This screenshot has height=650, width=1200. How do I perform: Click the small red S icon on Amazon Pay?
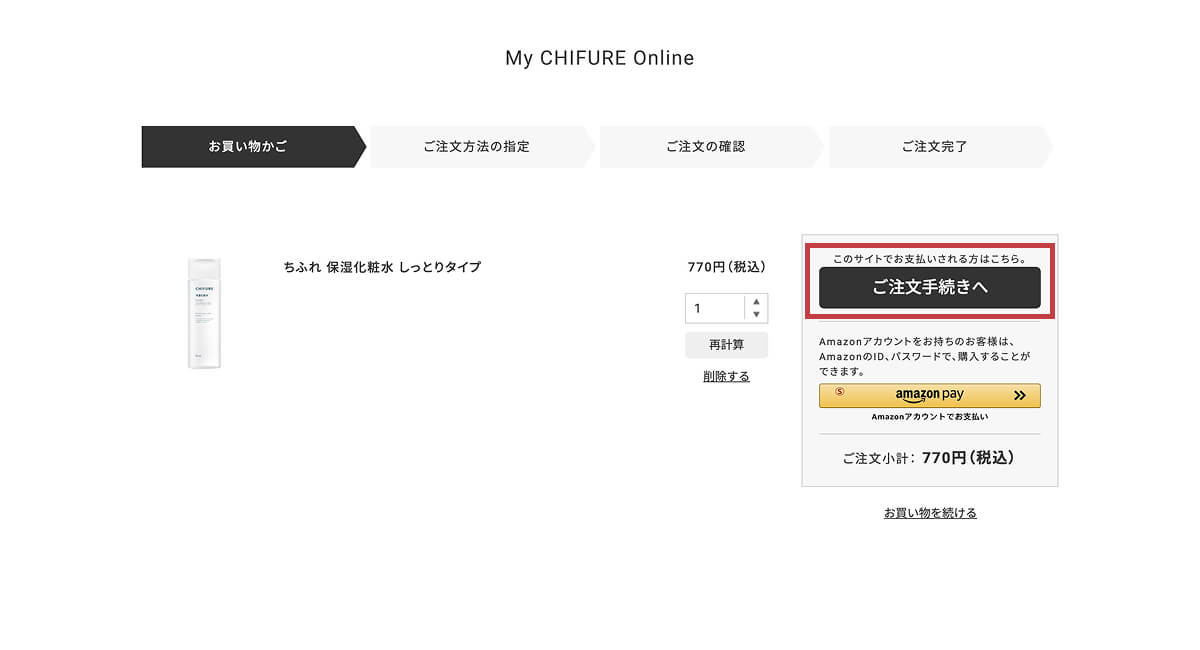click(839, 391)
